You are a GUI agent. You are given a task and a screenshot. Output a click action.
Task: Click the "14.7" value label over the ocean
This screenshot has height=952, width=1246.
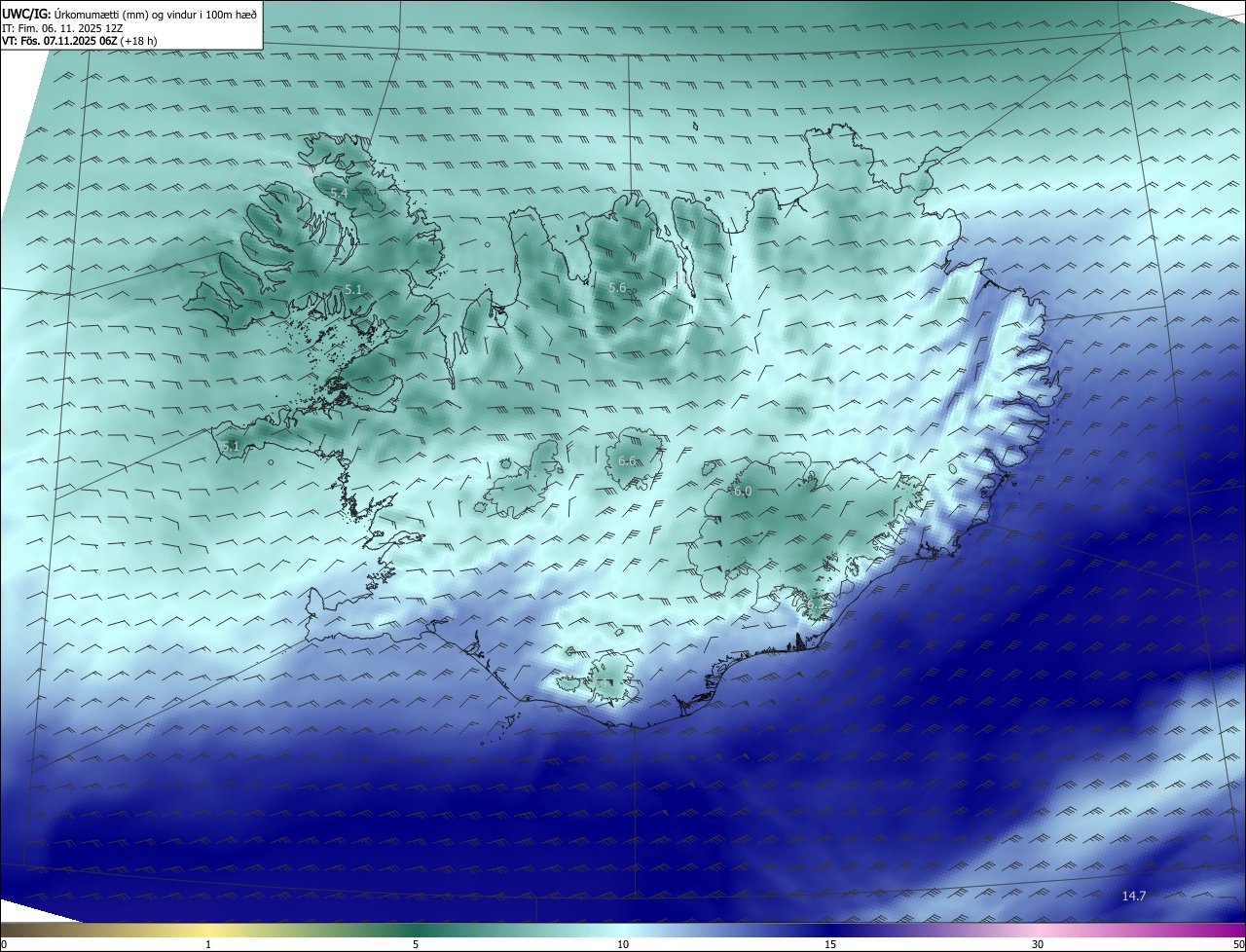1134,896
